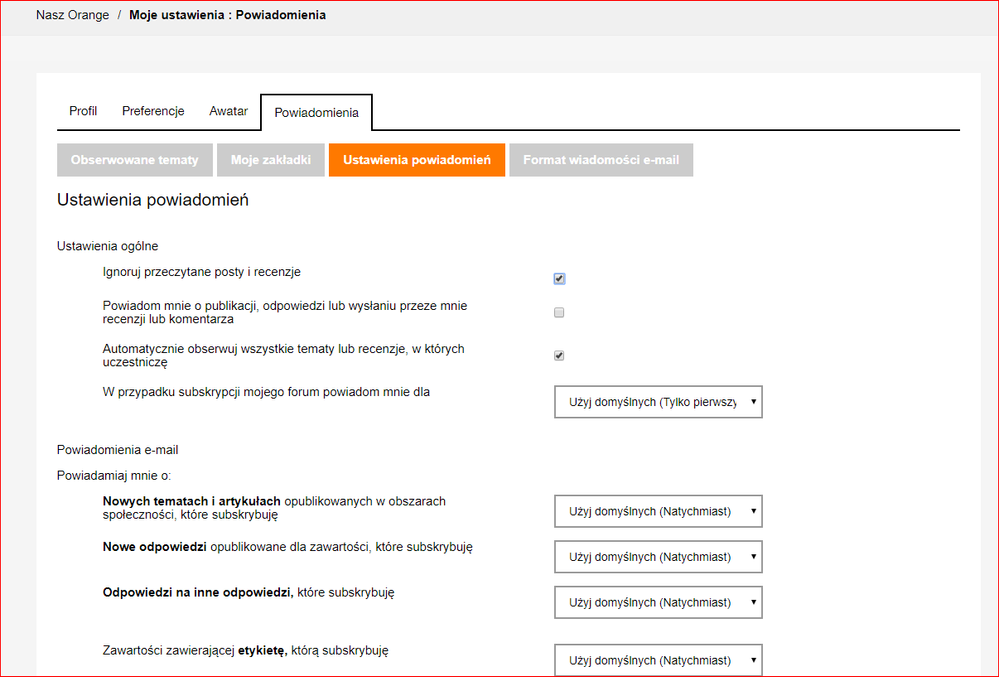Disable Automatycznie obserwuj wszystkie tematy checkbox

(x=560, y=355)
